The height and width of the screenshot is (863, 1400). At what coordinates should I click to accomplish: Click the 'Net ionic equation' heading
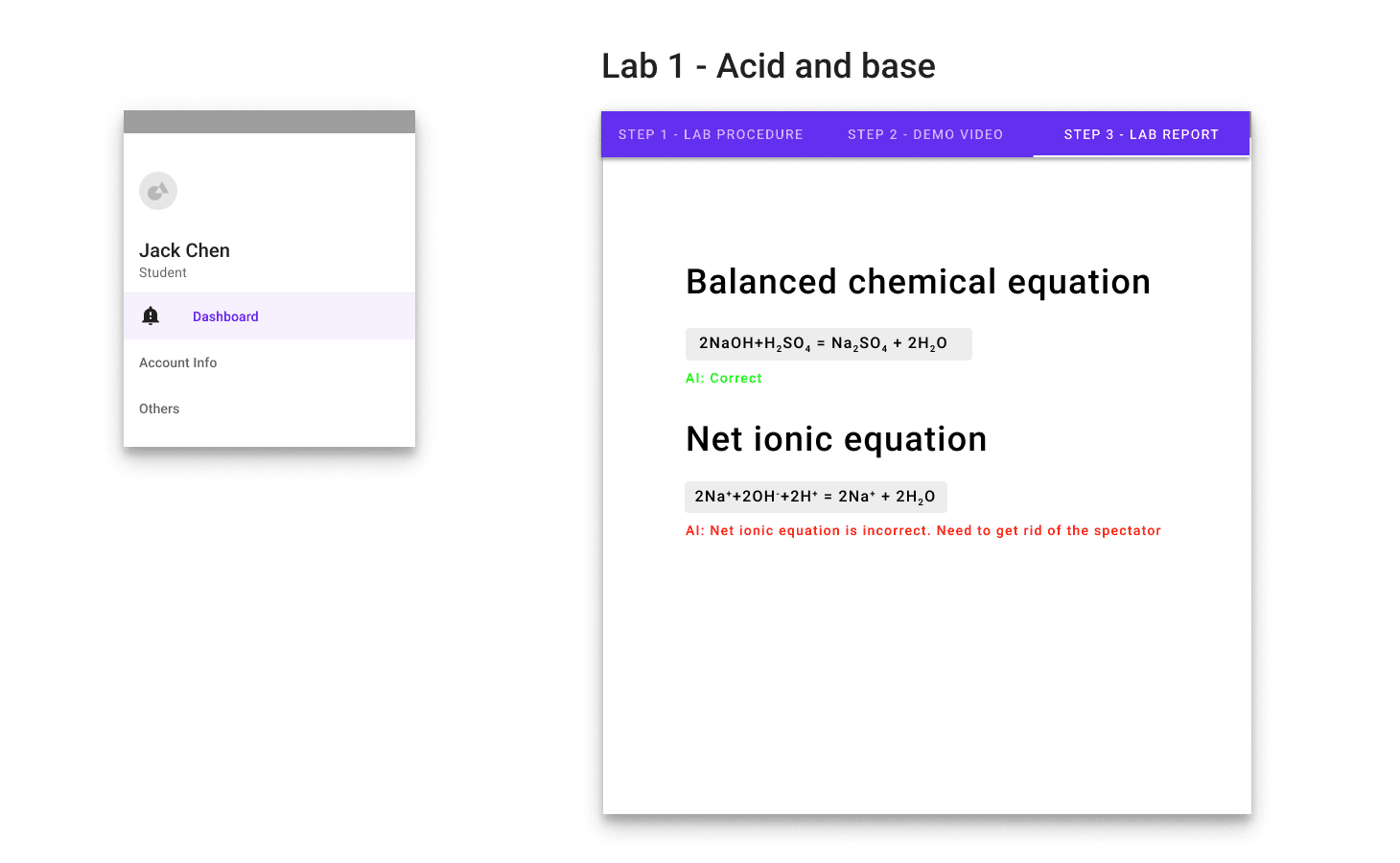[836, 438]
